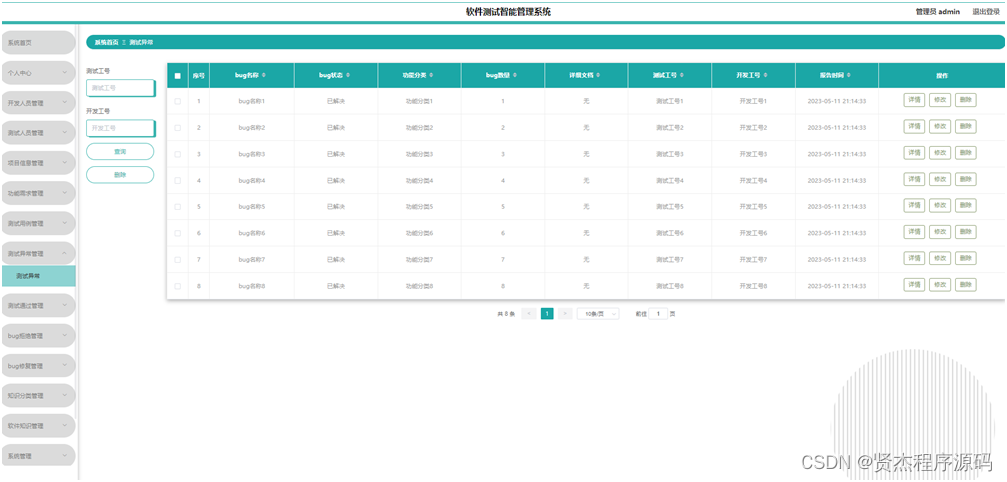
Task: Open the 系统管理 sidebar menu
Action: tap(38, 456)
